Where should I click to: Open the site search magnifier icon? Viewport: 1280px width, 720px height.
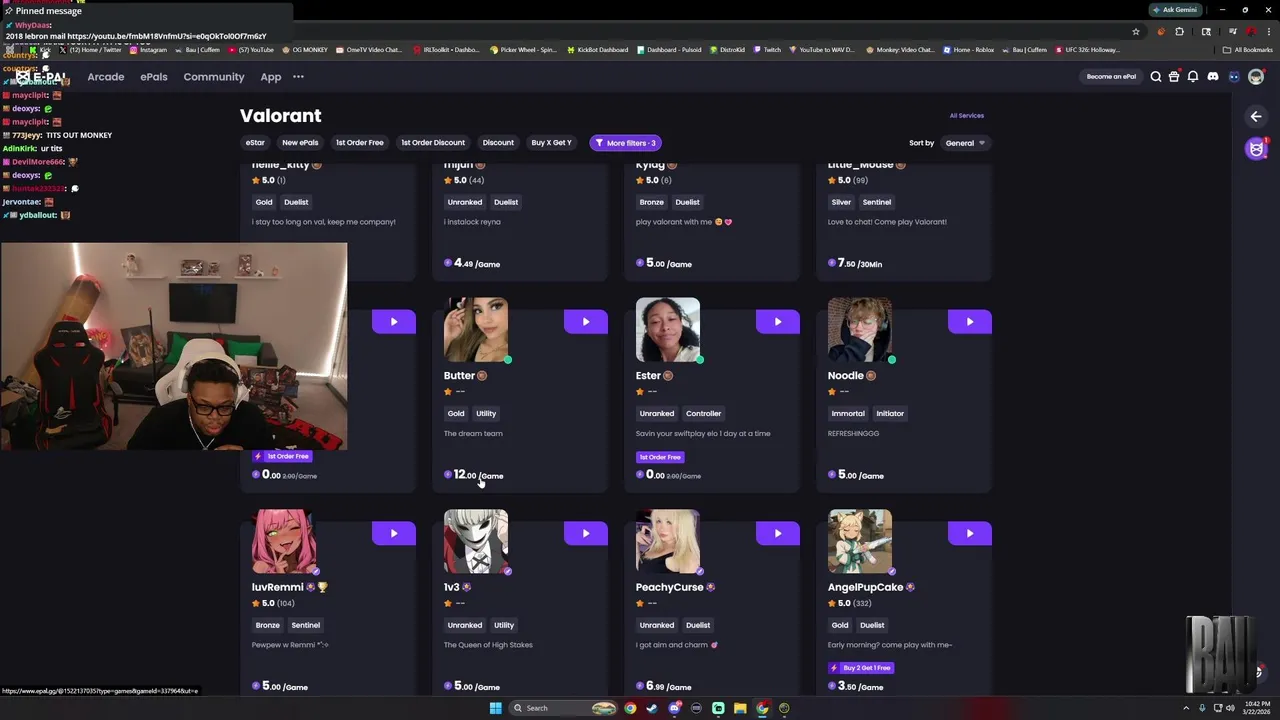point(1155,77)
